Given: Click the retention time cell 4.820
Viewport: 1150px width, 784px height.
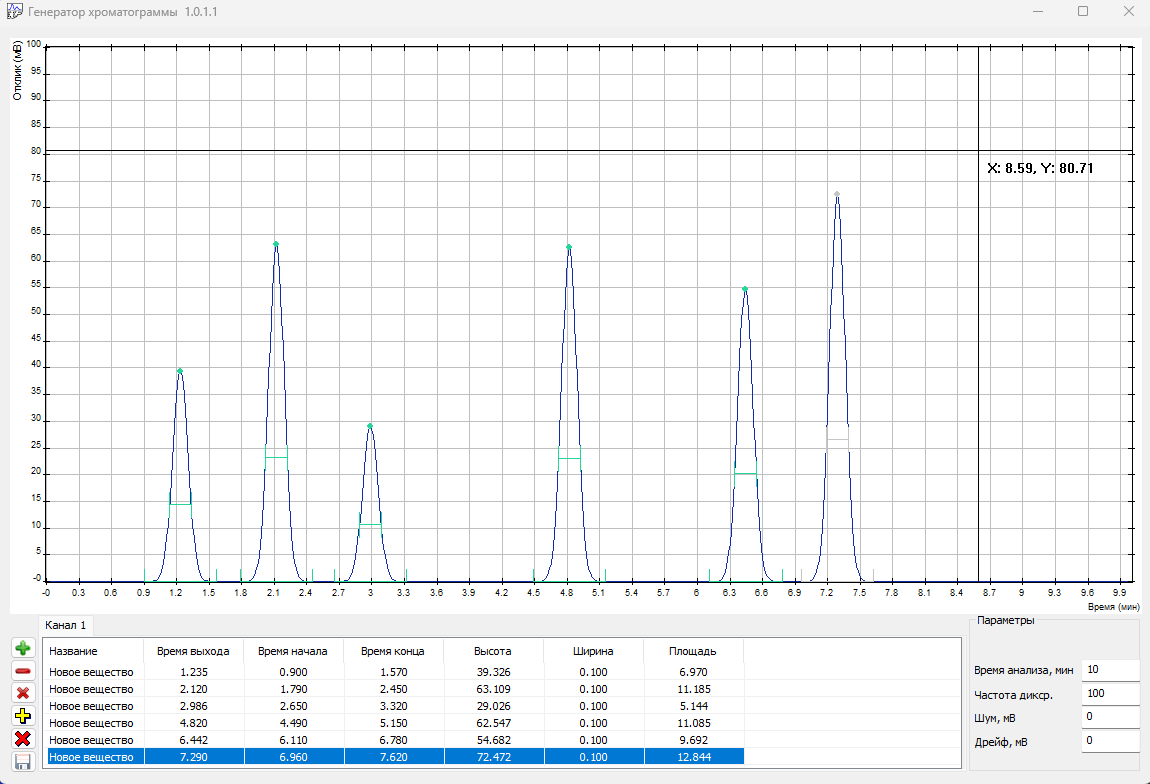Looking at the screenshot, I should tap(194, 723).
